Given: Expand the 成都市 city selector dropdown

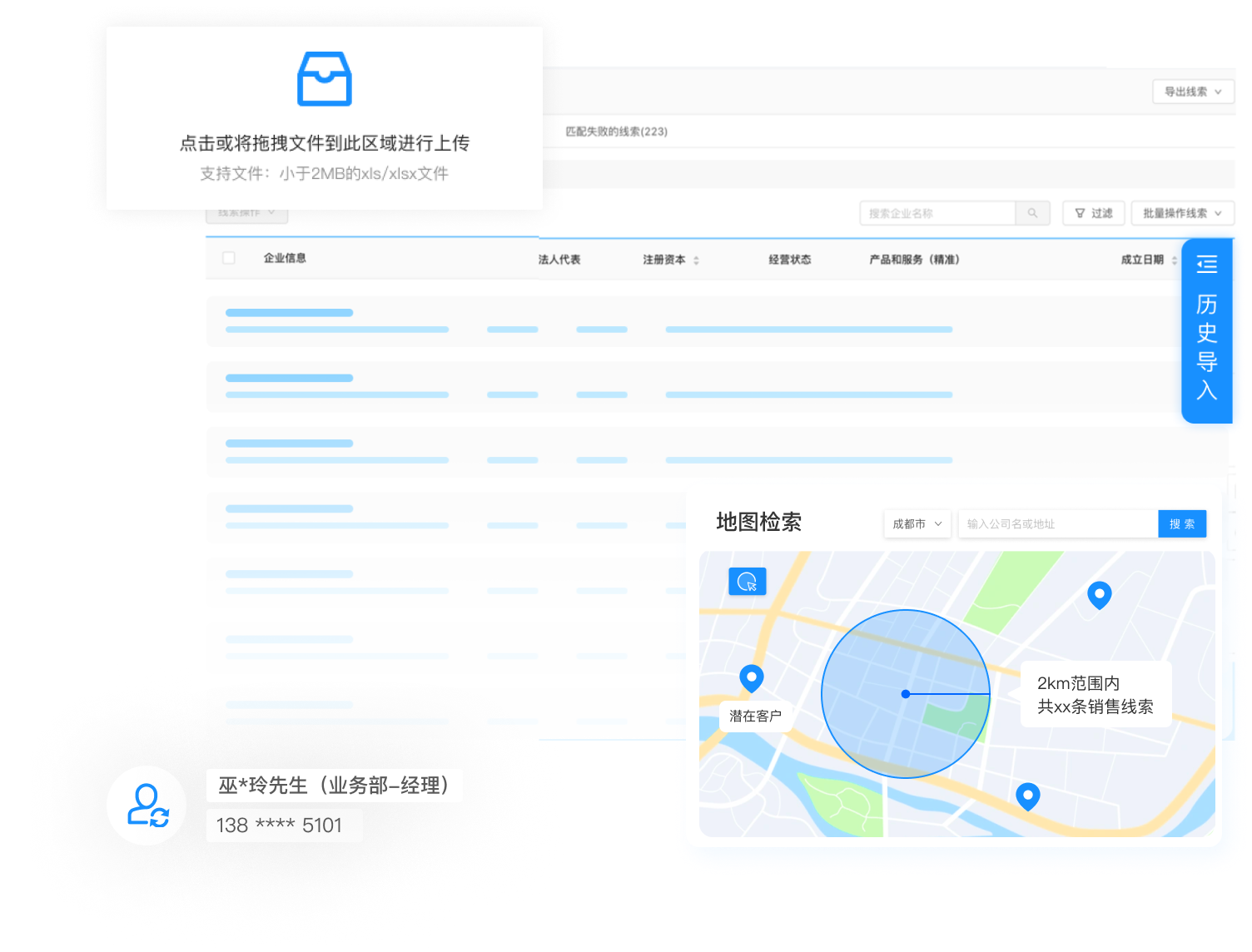Looking at the screenshot, I should coord(917,523).
